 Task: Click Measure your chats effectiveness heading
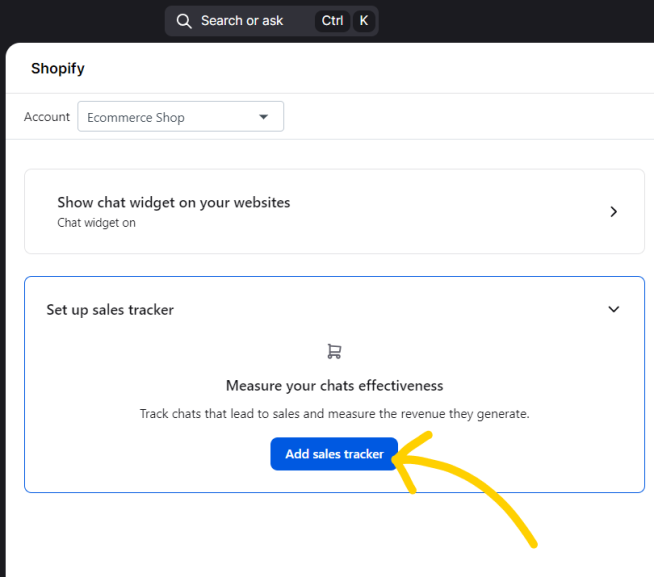pyautogui.click(x=335, y=386)
